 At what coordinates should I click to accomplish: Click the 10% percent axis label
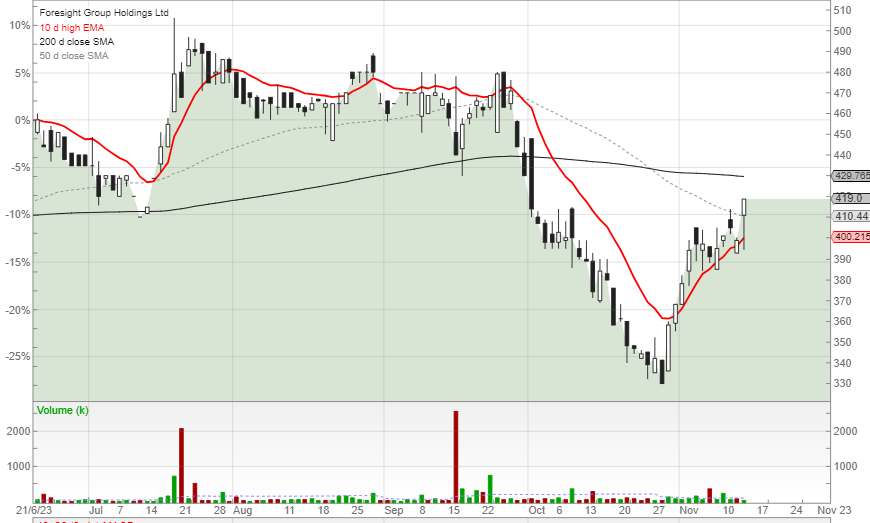click(x=19, y=26)
